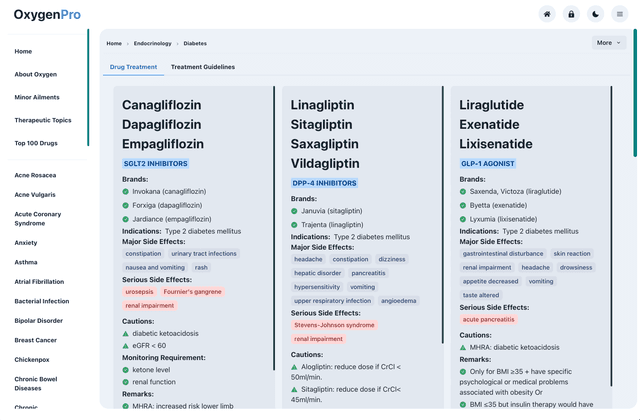
Task: Open Home in the sidebar
Action: (x=23, y=51)
